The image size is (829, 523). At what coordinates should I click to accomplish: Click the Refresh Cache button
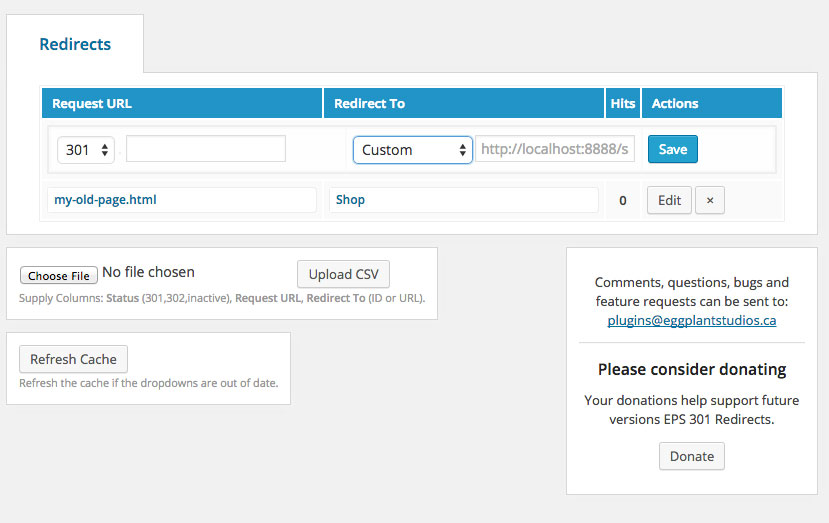click(73, 359)
